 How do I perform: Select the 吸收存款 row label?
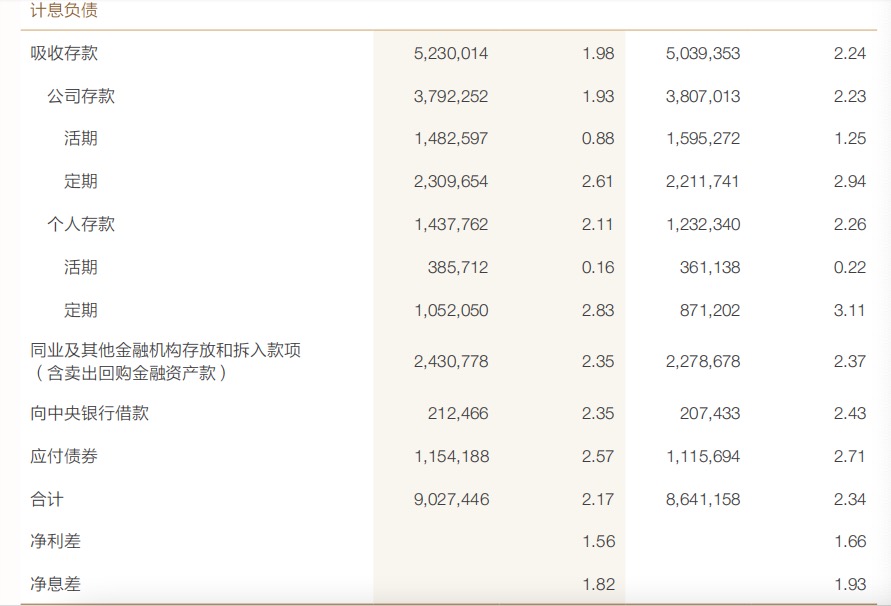[x=64, y=53]
